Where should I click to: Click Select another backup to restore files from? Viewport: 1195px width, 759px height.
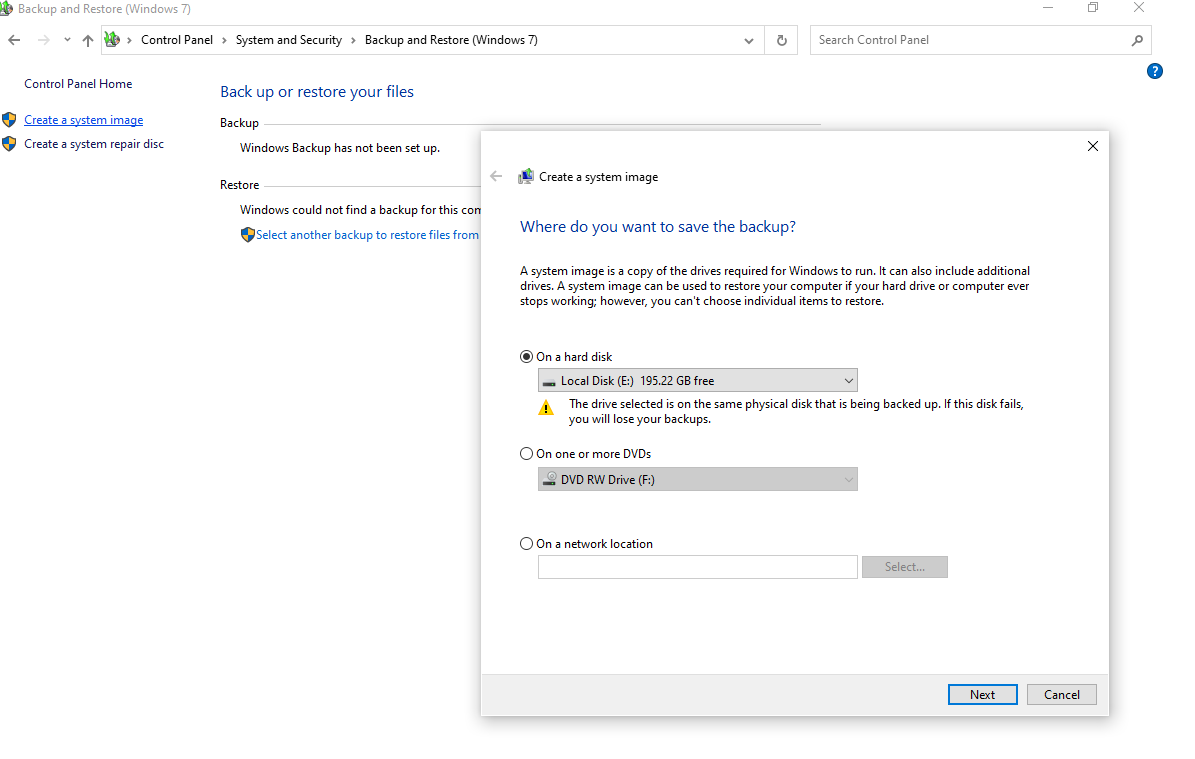tap(367, 235)
